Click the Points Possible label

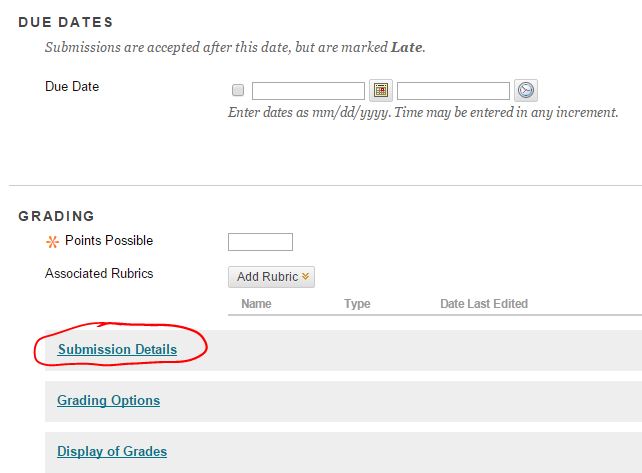point(109,240)
